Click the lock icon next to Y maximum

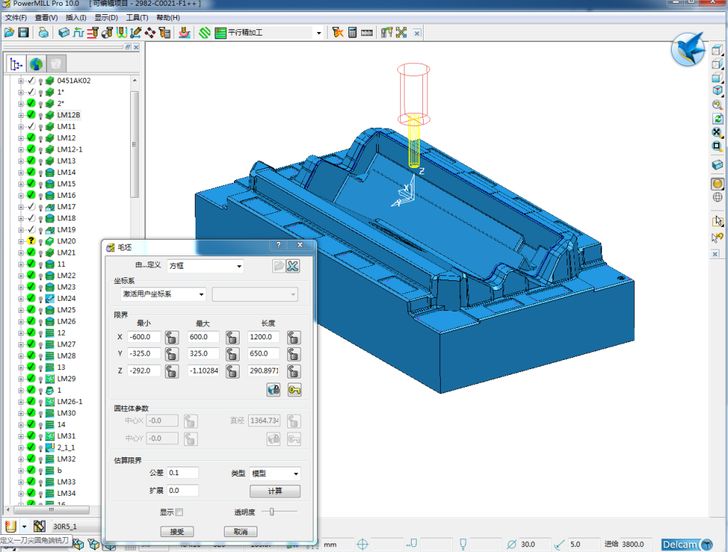[x=233, y=355]
